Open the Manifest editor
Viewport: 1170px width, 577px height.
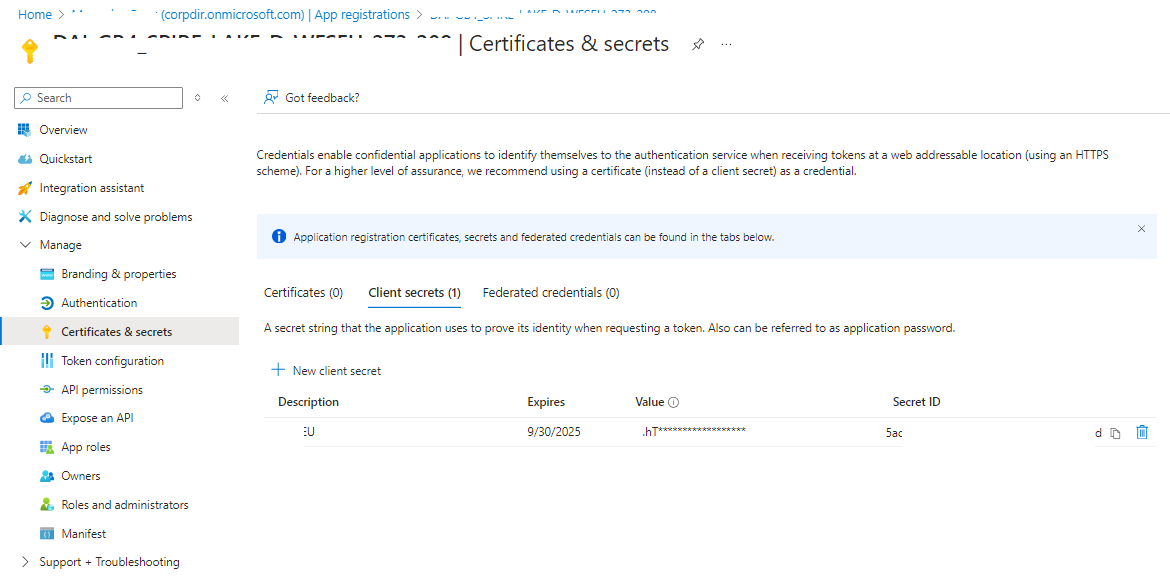tap(84, 533)
